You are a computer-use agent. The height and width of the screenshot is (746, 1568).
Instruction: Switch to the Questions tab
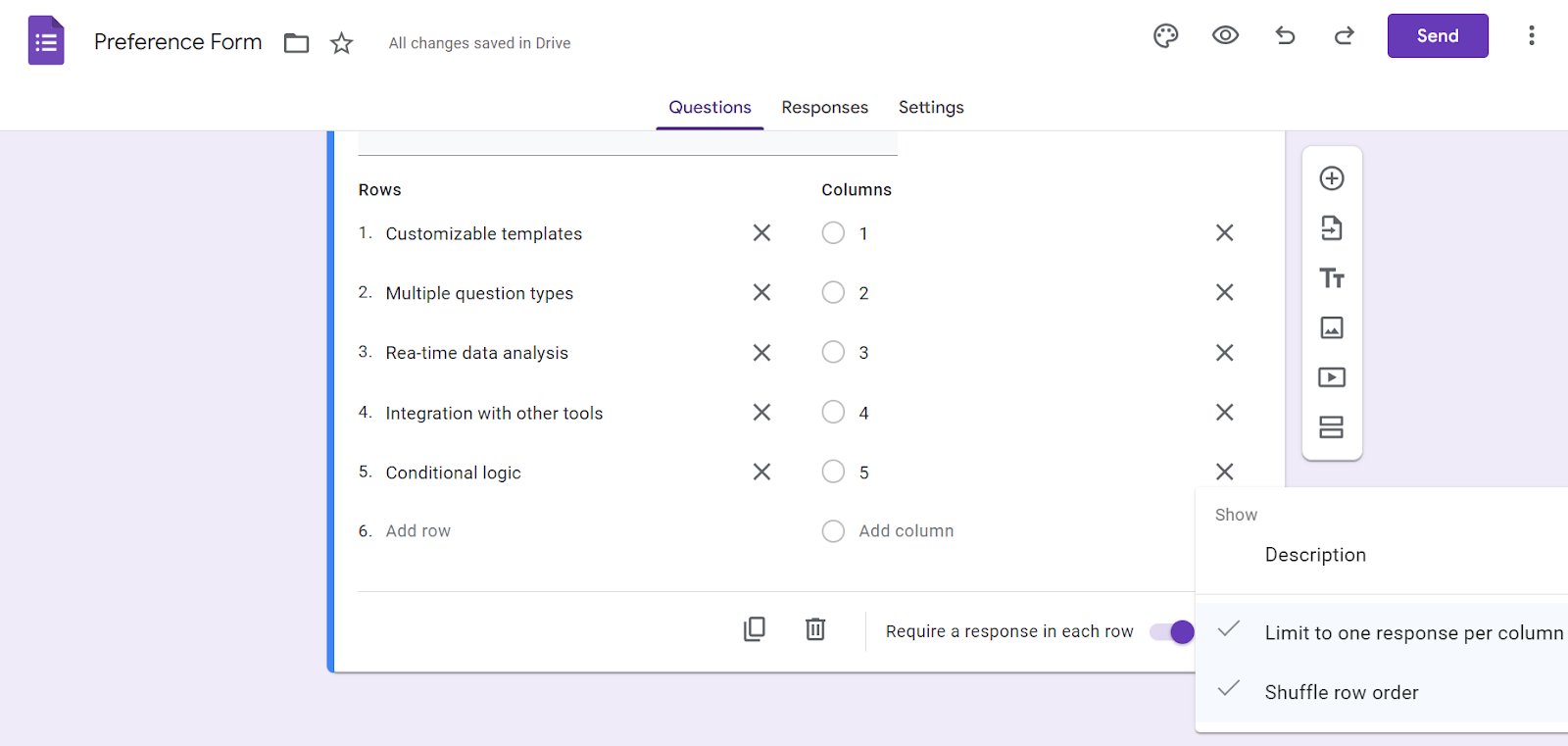click(x=710, y=108)
